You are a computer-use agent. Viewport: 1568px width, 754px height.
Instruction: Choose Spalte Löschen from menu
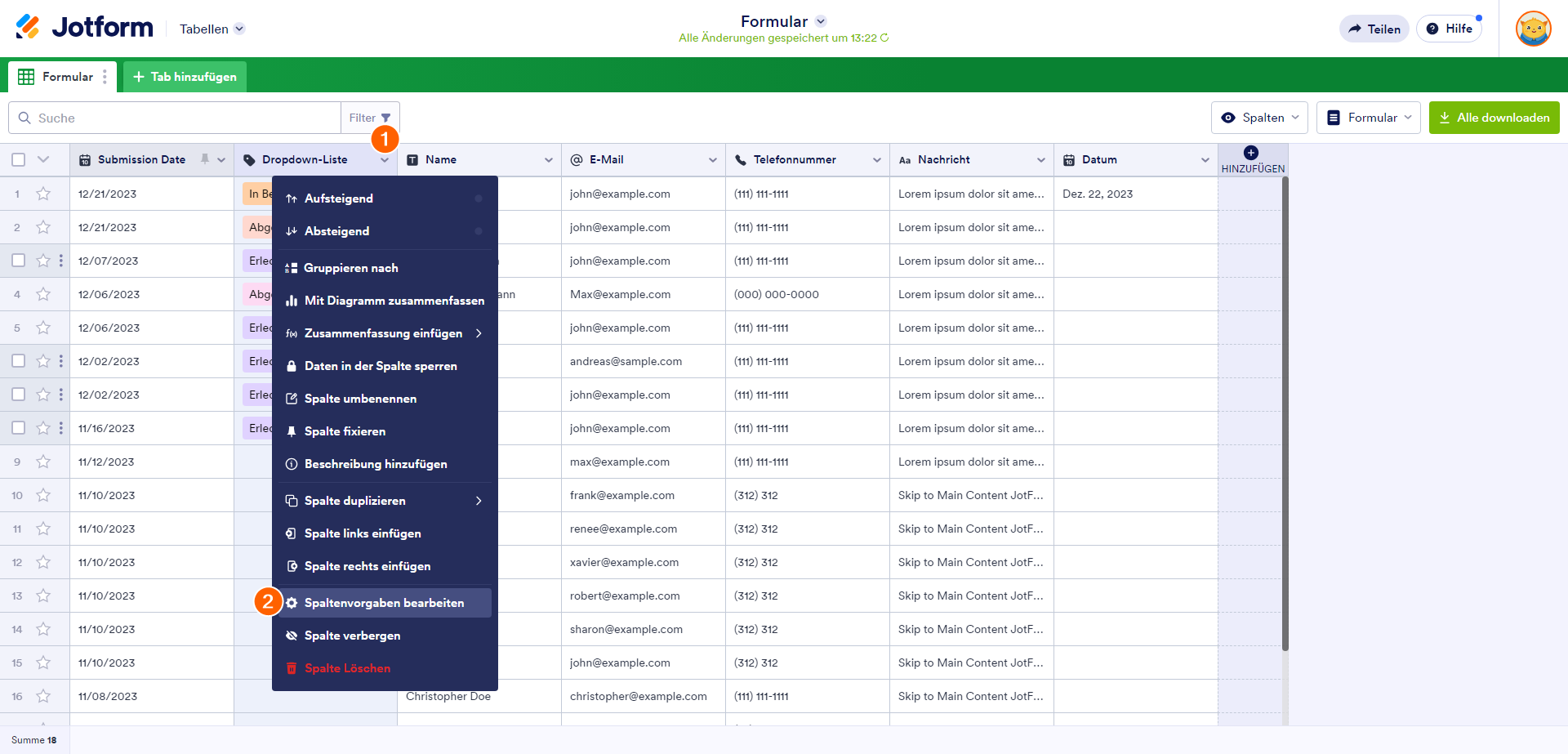pos(347,668)
